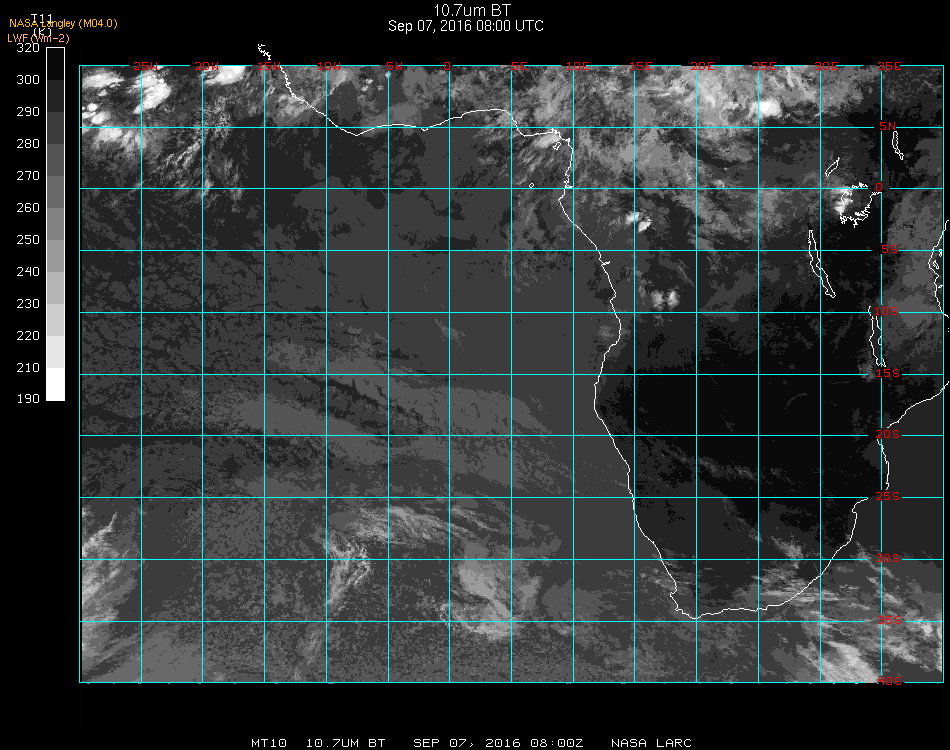Click the 'NASA LARC' footer credit
Screen dimensions: 950x750
click(x=651, y=743)
